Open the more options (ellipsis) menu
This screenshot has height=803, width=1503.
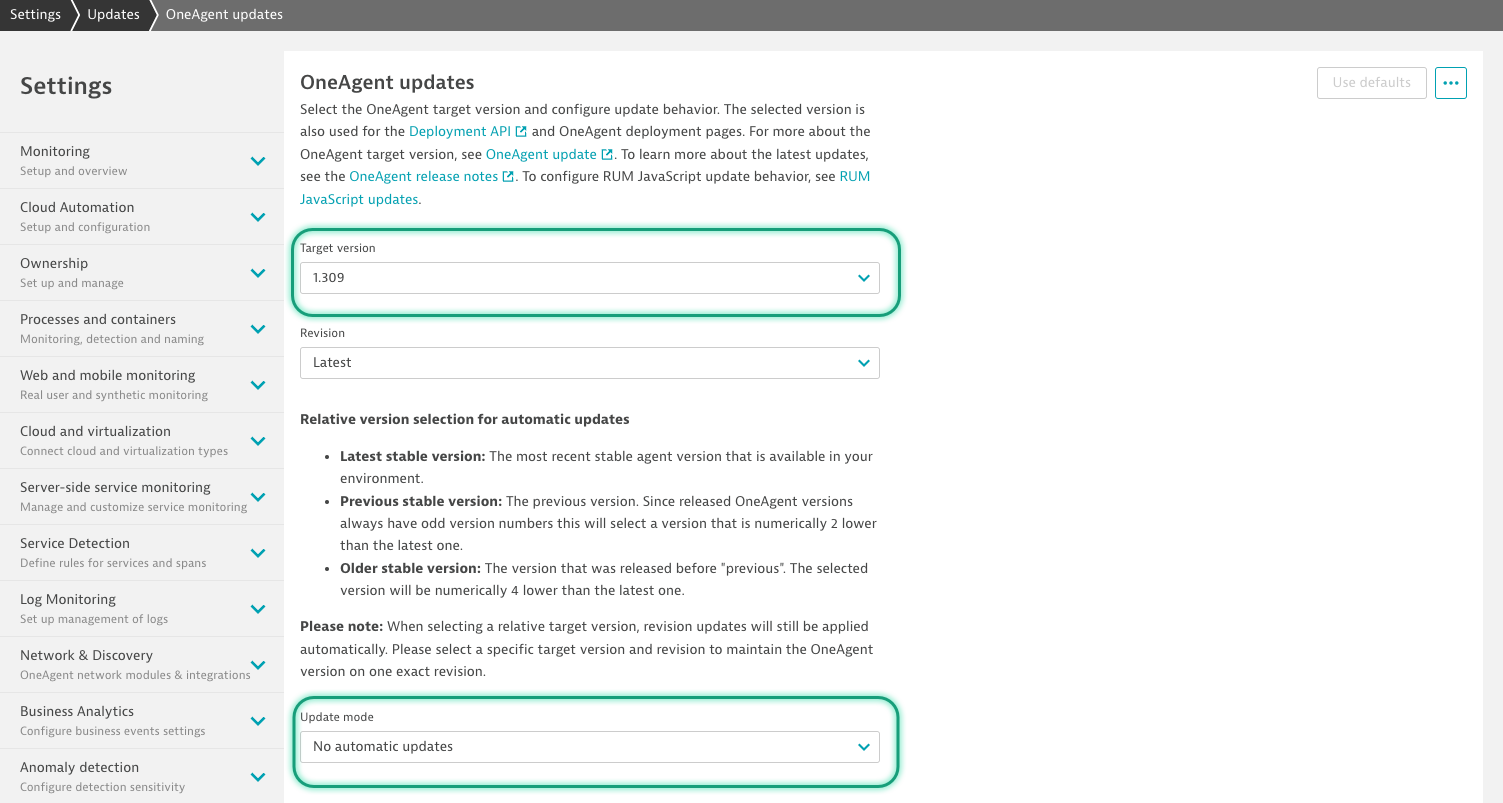[x=1450, y=83]
